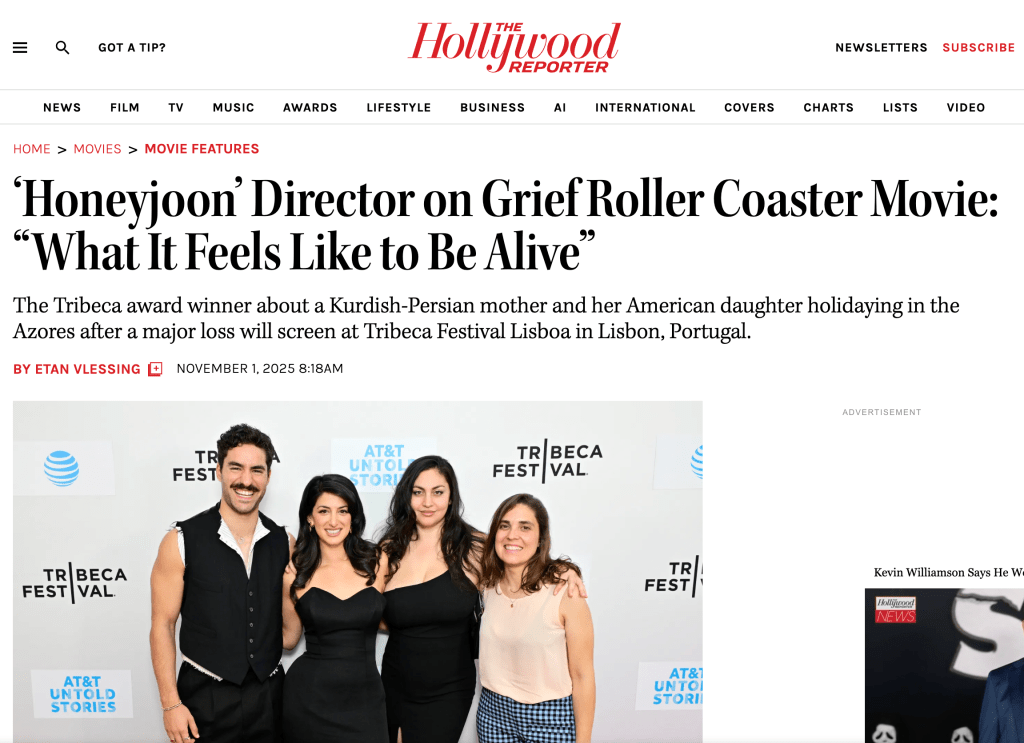
Task: Open the Video nav item
Action: (966, 108)
